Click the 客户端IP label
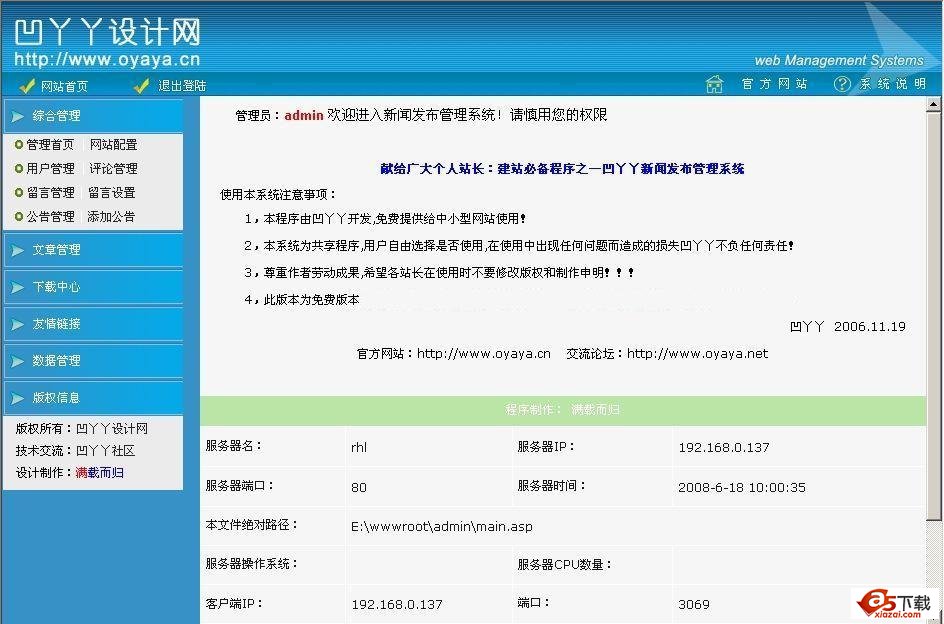Screen dimensions: 944x624 [x=234, y=603]
